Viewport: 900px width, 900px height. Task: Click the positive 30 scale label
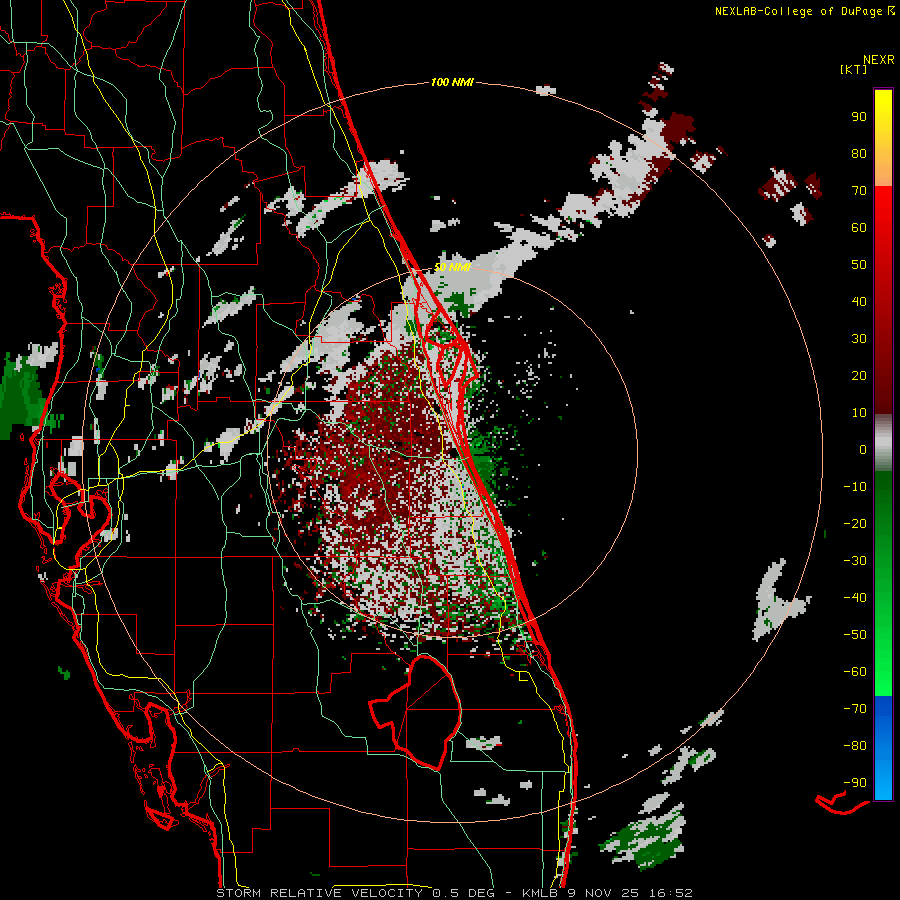(859, 339)
